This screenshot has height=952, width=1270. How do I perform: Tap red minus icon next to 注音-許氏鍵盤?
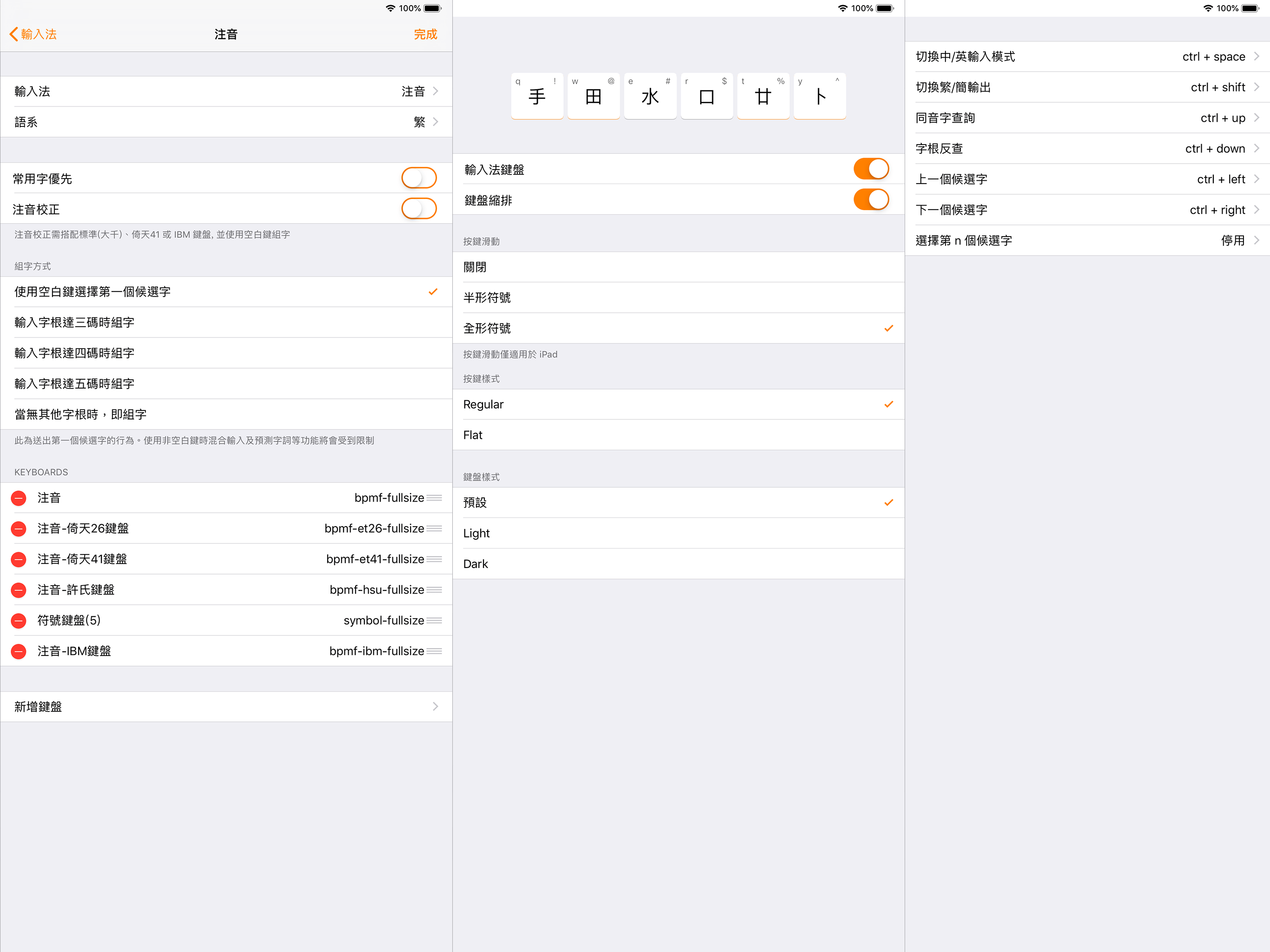click(19, 590)
